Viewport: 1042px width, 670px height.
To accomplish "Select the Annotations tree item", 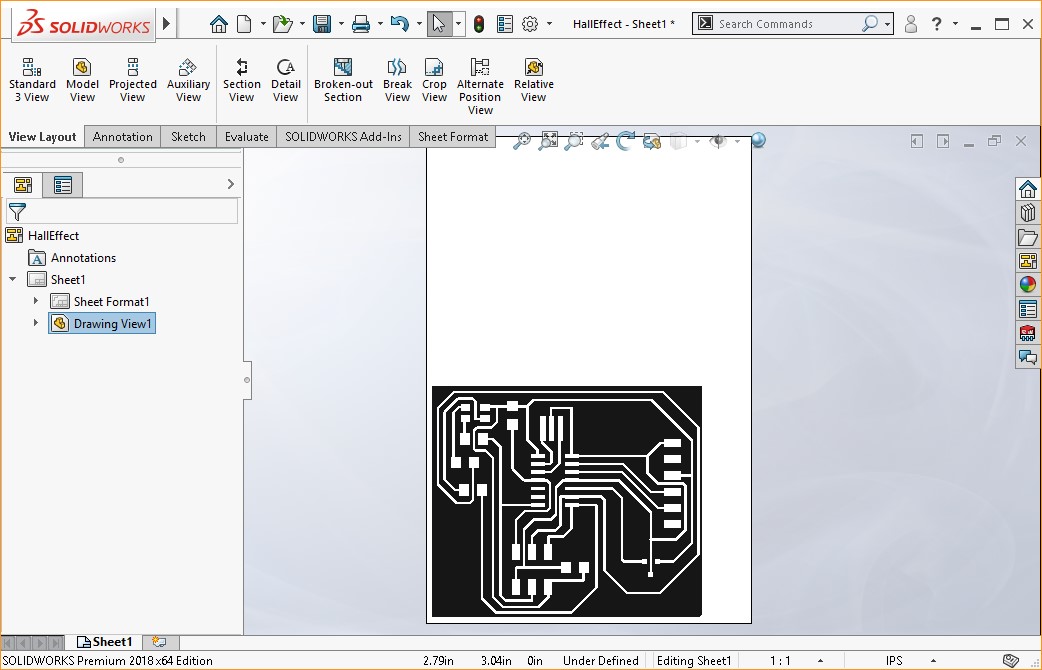I will point(72,258).
